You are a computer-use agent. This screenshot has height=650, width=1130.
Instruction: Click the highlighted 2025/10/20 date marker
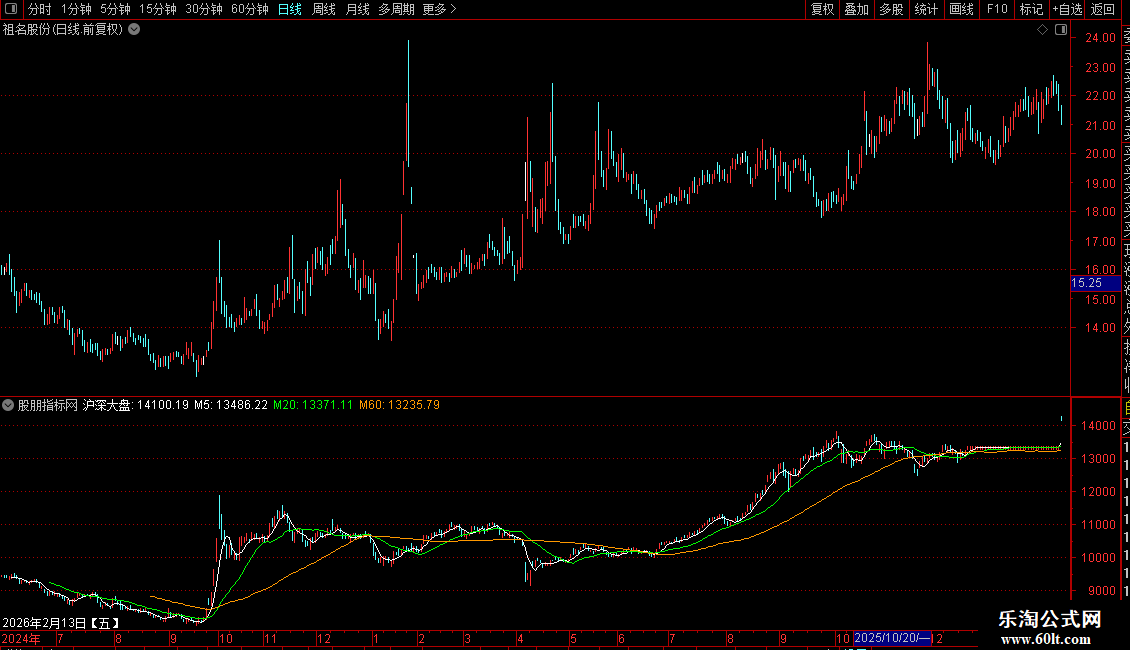(x=893, y=638)
